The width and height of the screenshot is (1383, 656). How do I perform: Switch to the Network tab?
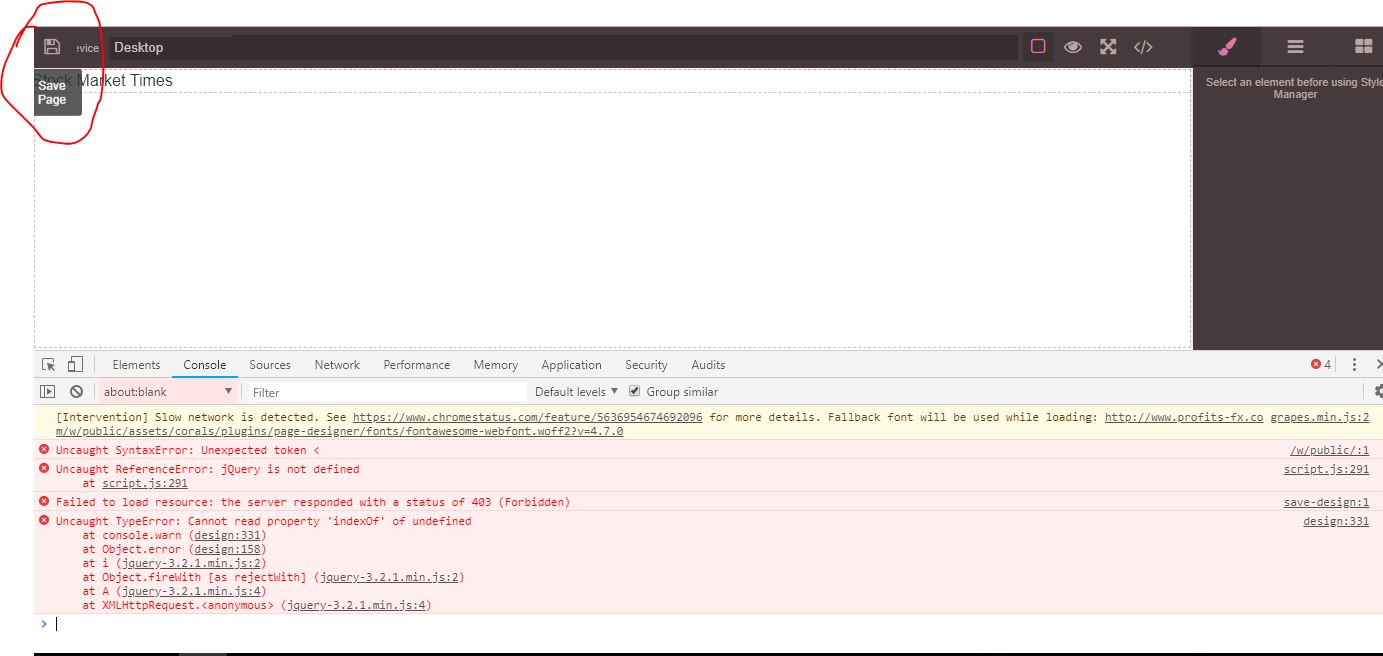[x=337, y=365]
